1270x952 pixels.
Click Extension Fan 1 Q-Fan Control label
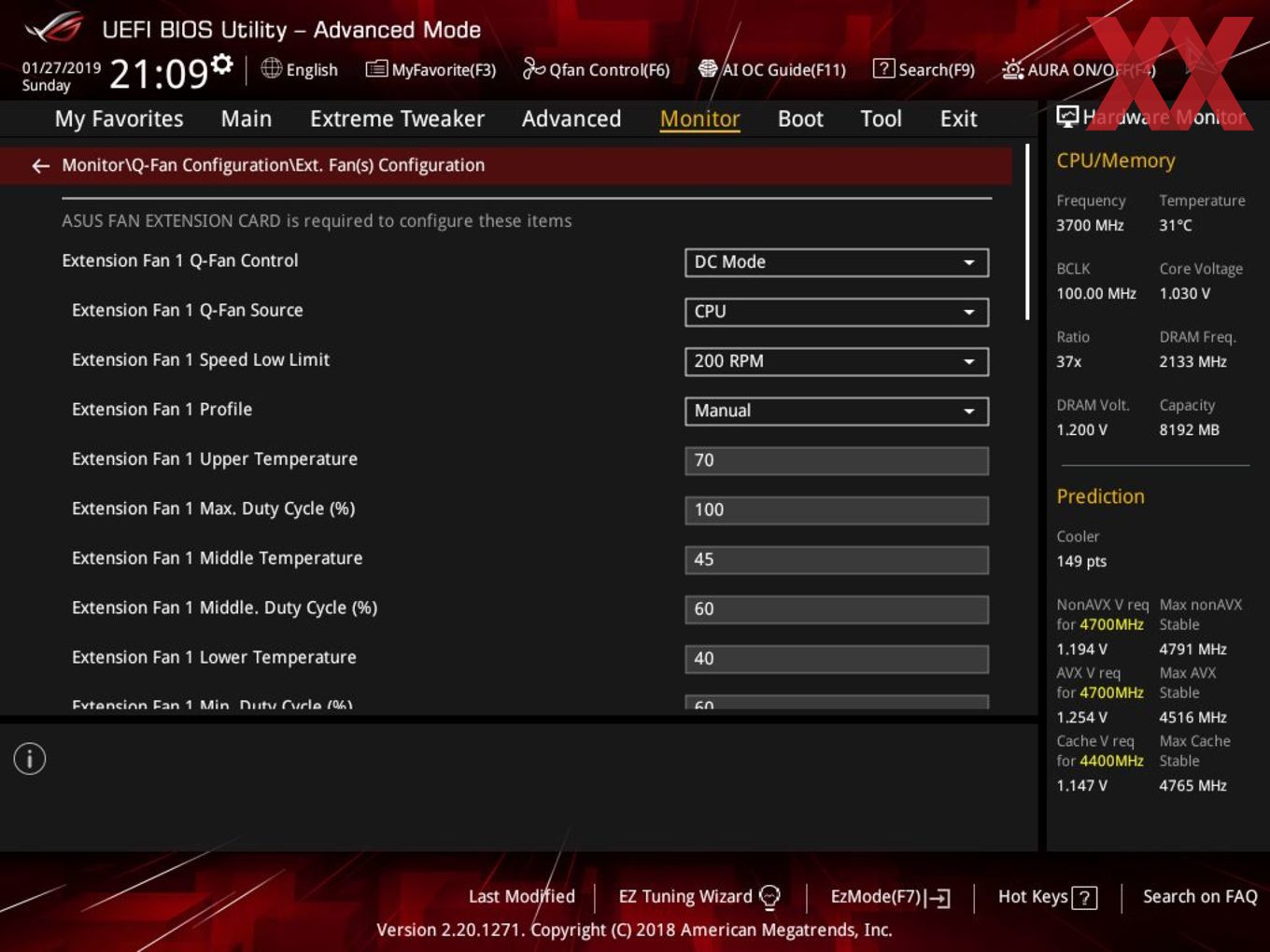180,260
